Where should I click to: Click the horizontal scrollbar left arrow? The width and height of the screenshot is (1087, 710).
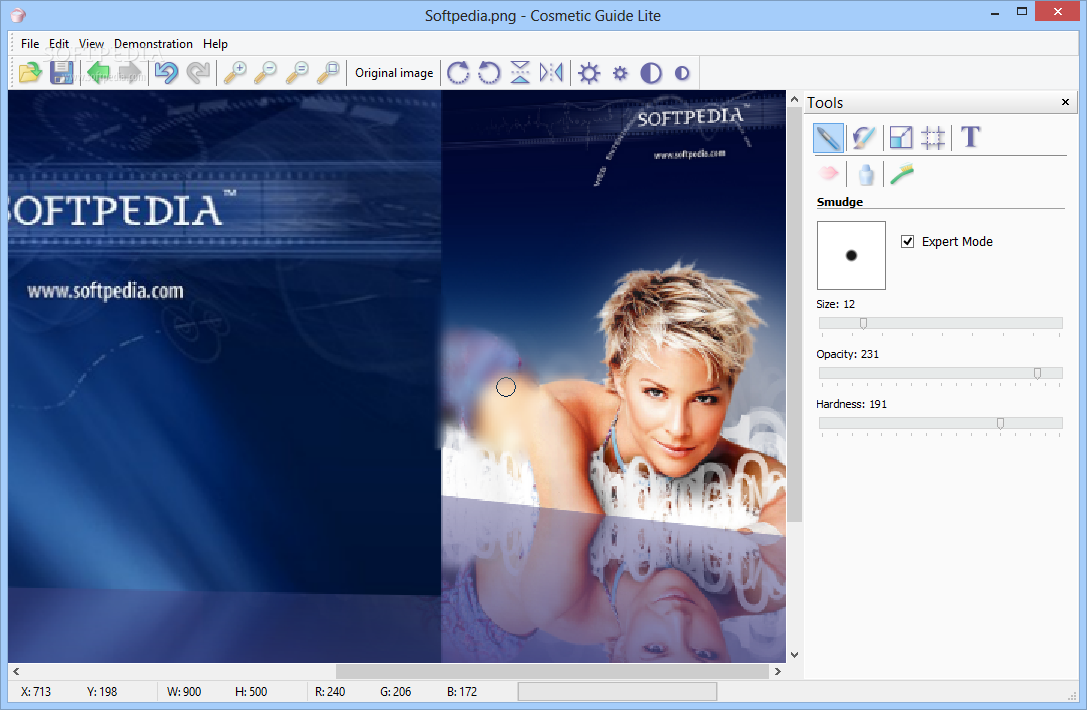pyautogui.click(x=16, y=671)
